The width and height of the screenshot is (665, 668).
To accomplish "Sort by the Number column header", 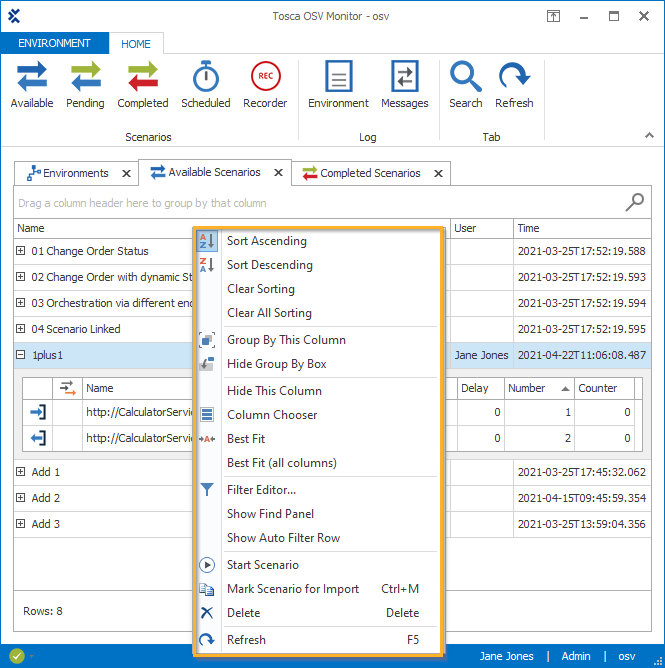I will tap(527, 388).
